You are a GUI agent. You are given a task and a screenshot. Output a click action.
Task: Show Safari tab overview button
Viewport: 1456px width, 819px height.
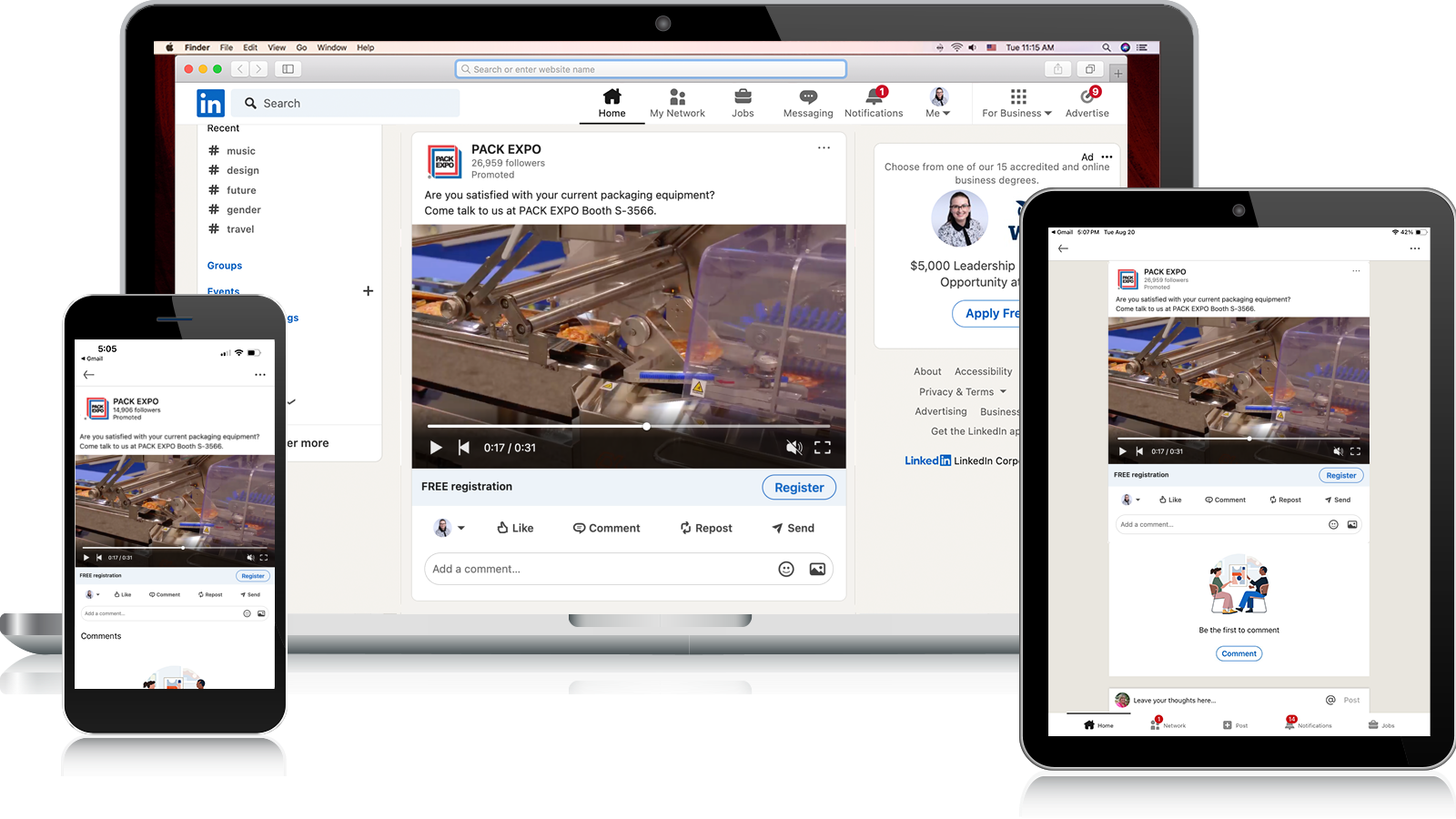tap(1089, 69)
